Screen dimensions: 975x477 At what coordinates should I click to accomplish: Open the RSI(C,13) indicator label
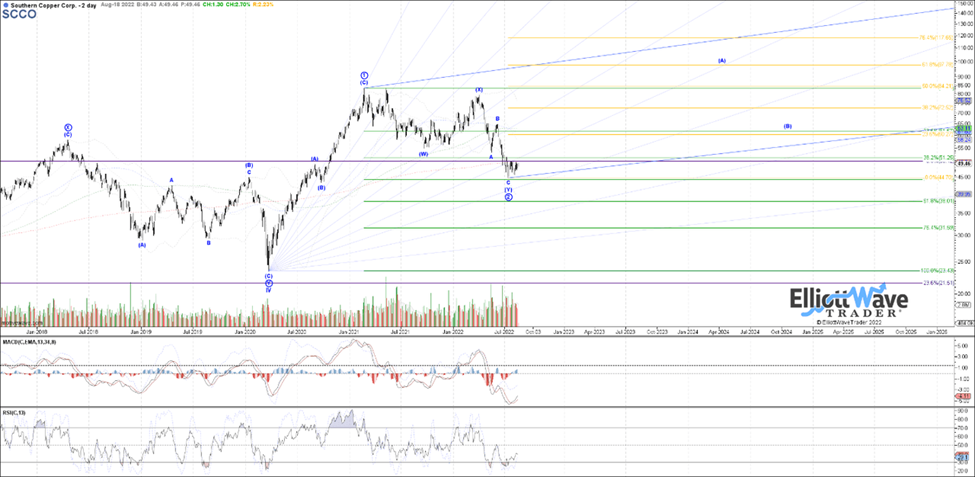[15, 384]
